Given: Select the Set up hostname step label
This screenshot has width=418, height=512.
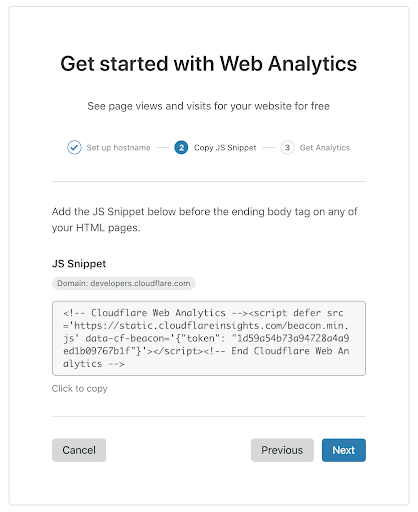Looking at the screenshot, I should tap(118, 148).
